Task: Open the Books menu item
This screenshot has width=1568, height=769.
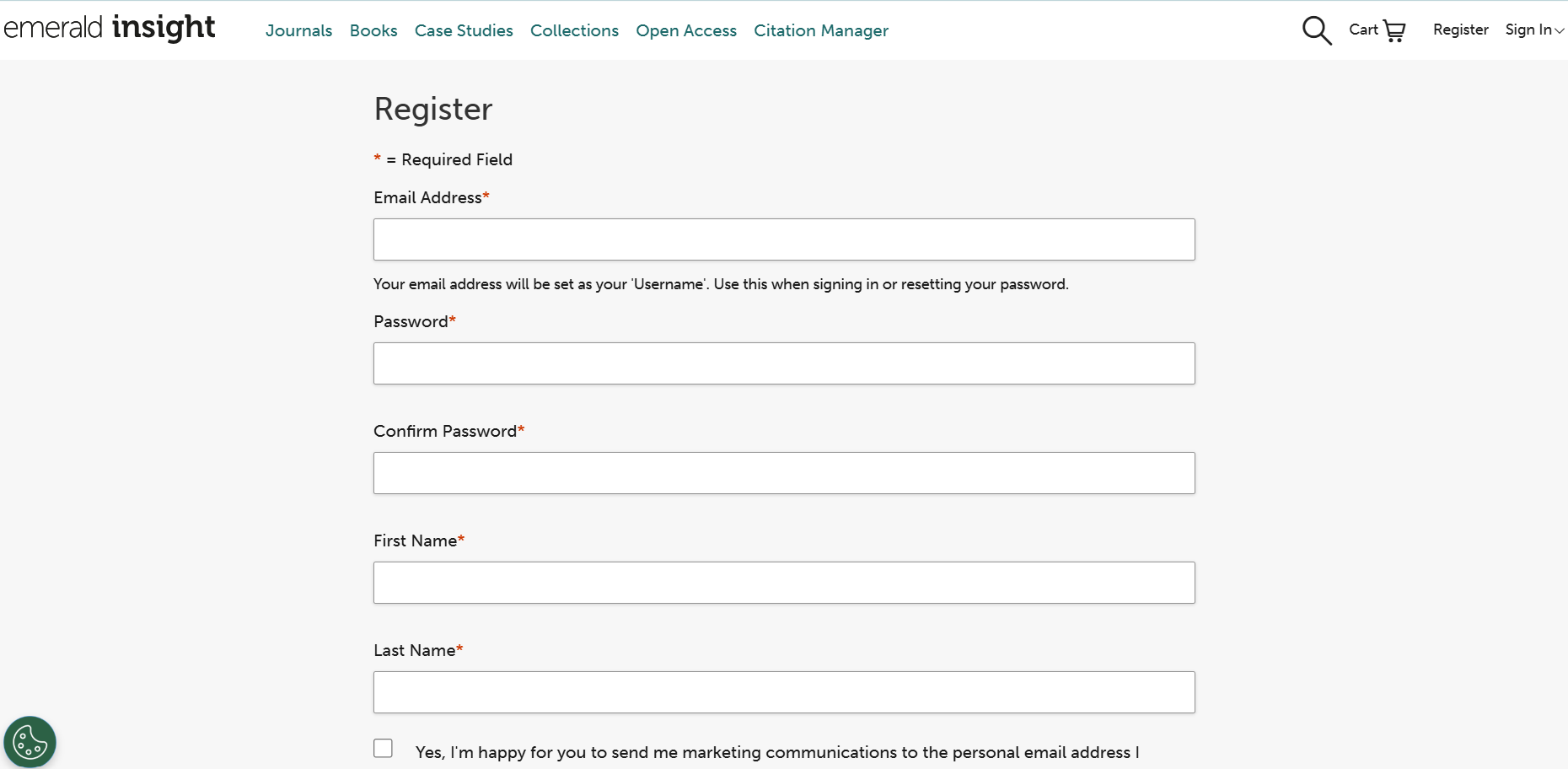Action: pyautogui.click(x=373, y=30)
